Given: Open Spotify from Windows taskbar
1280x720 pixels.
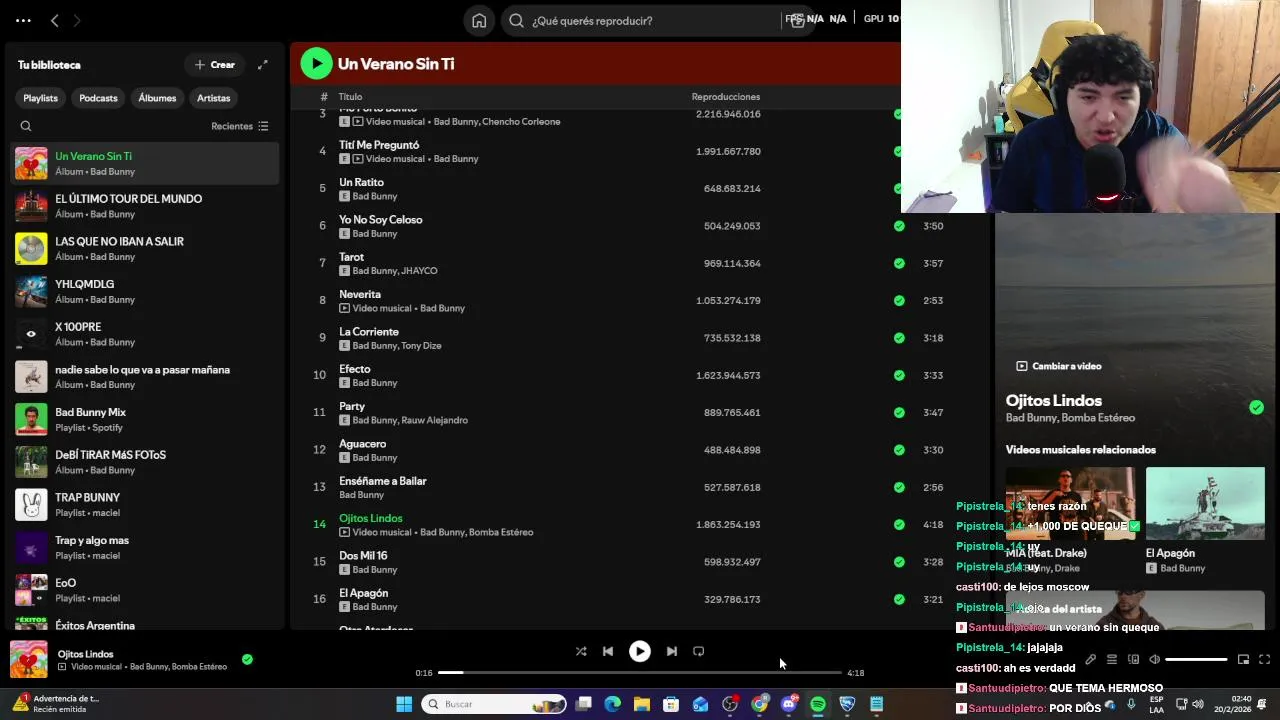Looking at the screenshot, I should tap(818, 704).
